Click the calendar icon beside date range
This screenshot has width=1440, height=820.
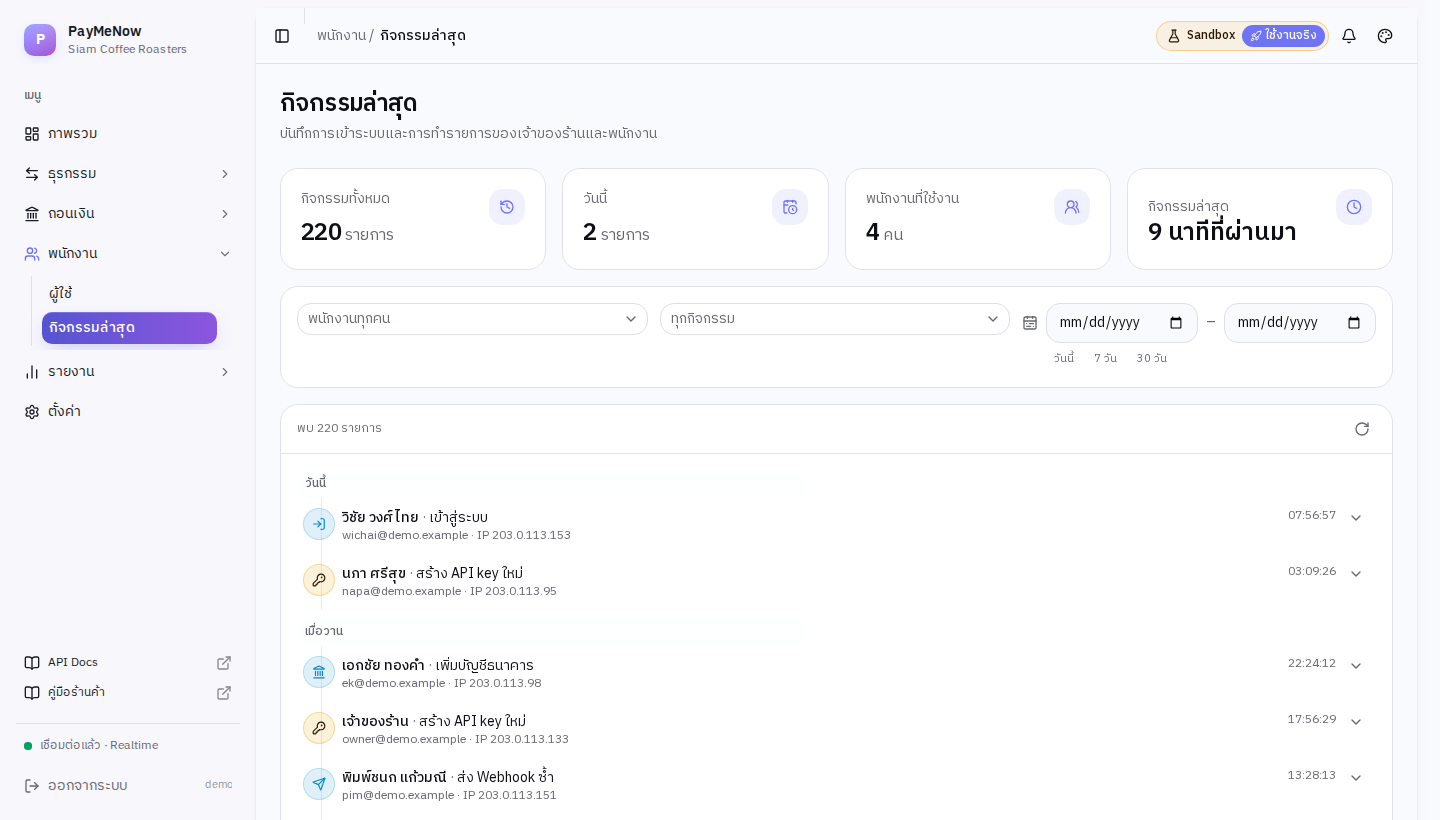click(1030, 322)
